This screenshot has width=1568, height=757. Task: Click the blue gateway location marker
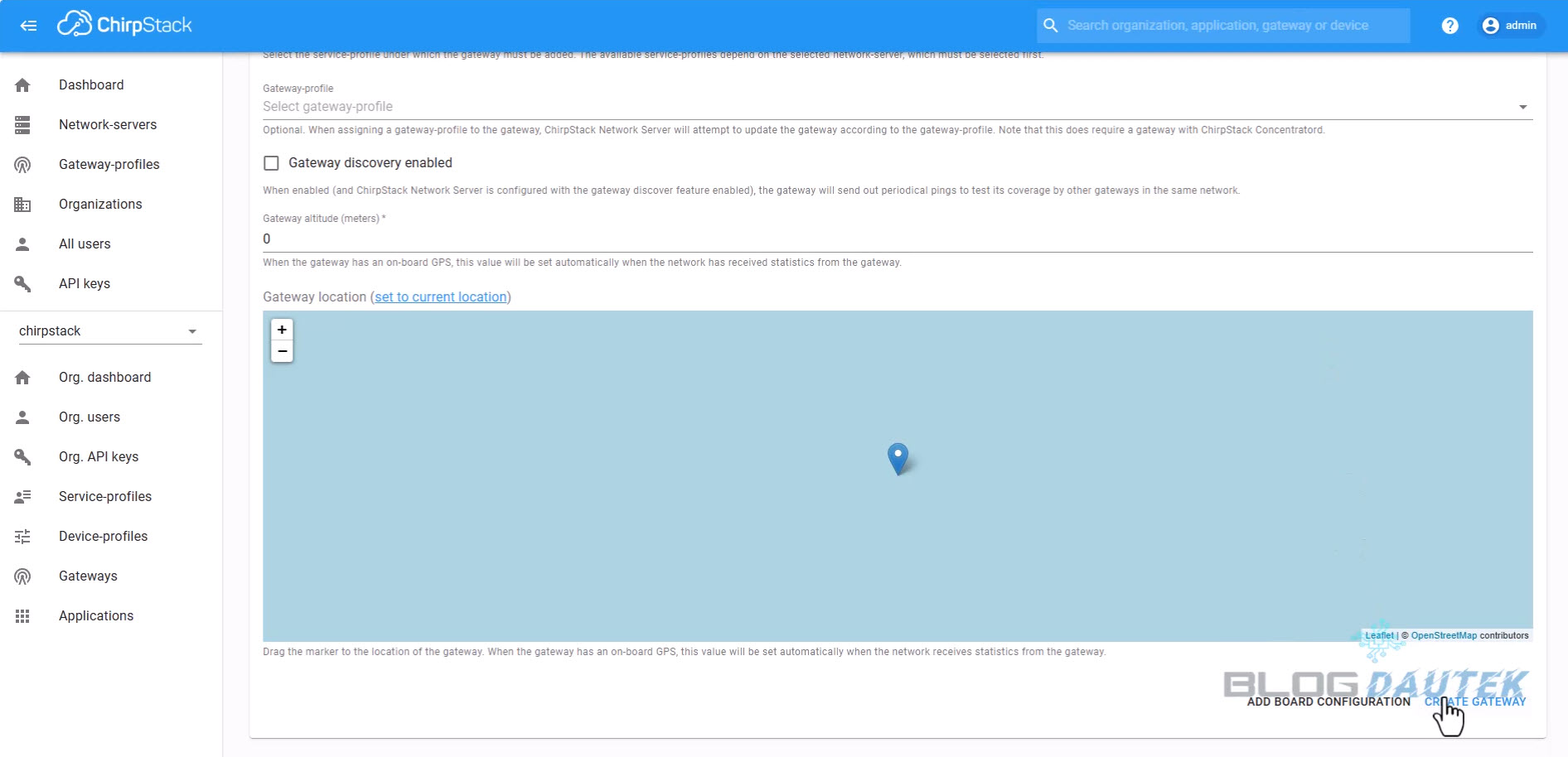898,456
